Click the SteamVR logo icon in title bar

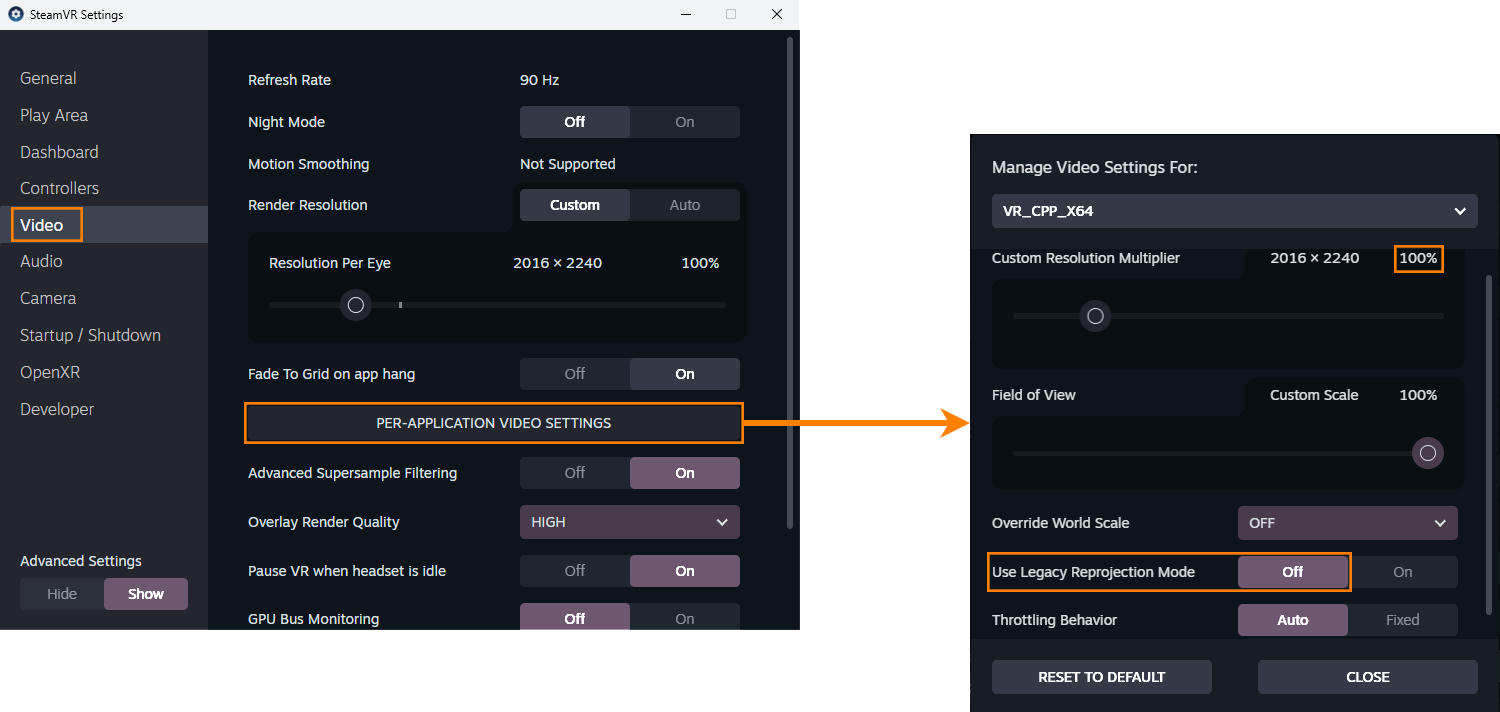[x=15, y=15]
